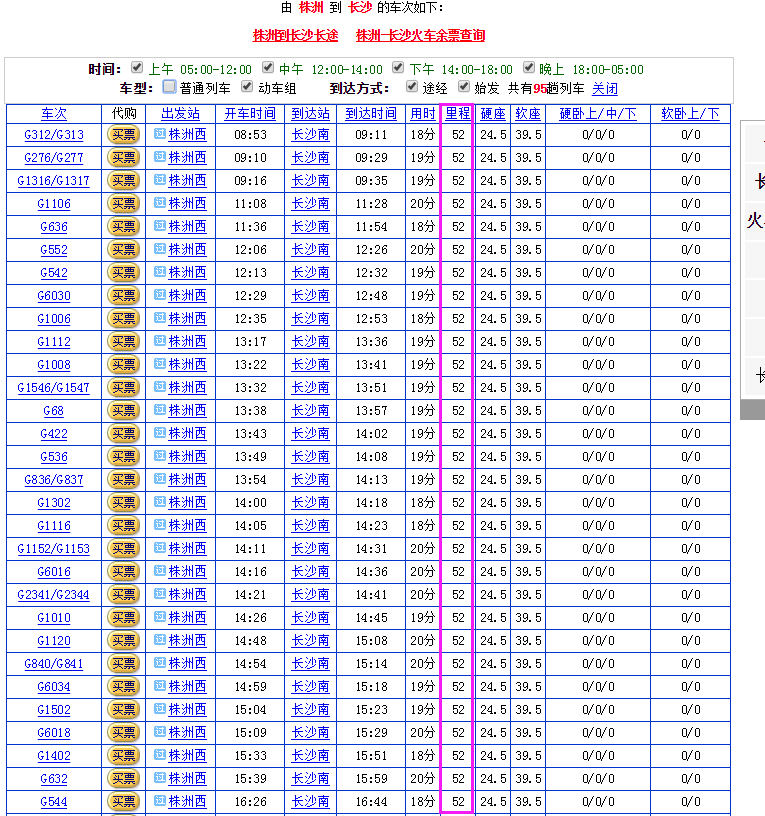This screenshot has width=765, height=816.
Task: Sort by the 里程 column header
Action: pos(458,113)
